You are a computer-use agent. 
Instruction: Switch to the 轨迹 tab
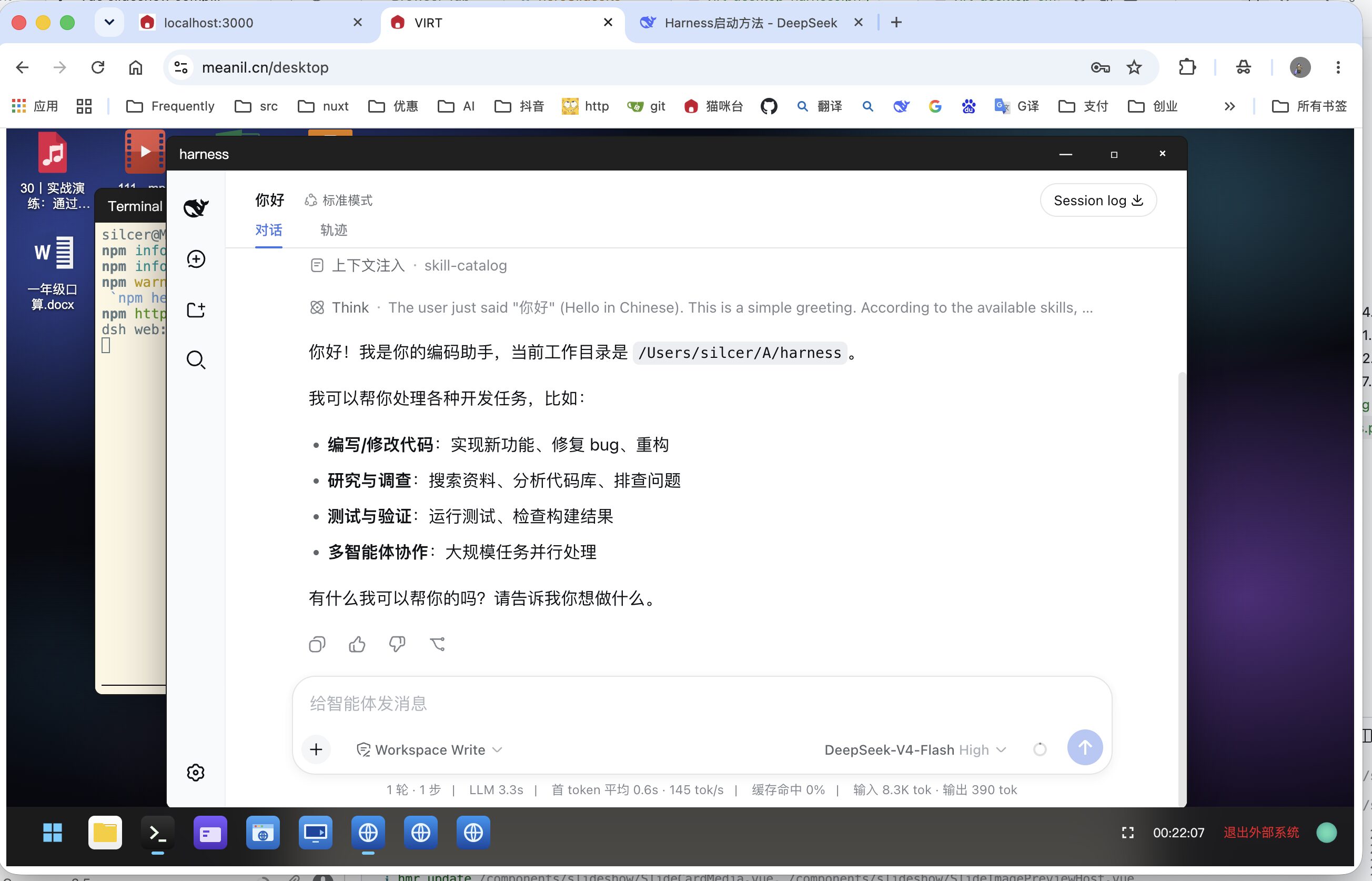[x=334, y=230]
